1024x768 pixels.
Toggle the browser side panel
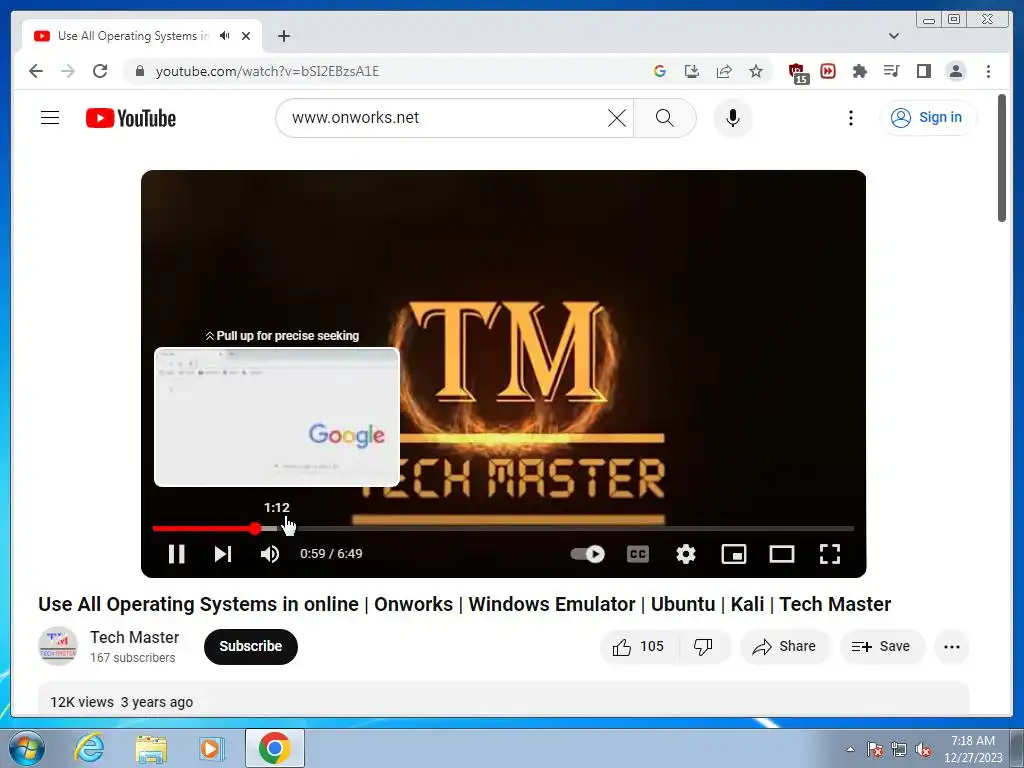923,71
